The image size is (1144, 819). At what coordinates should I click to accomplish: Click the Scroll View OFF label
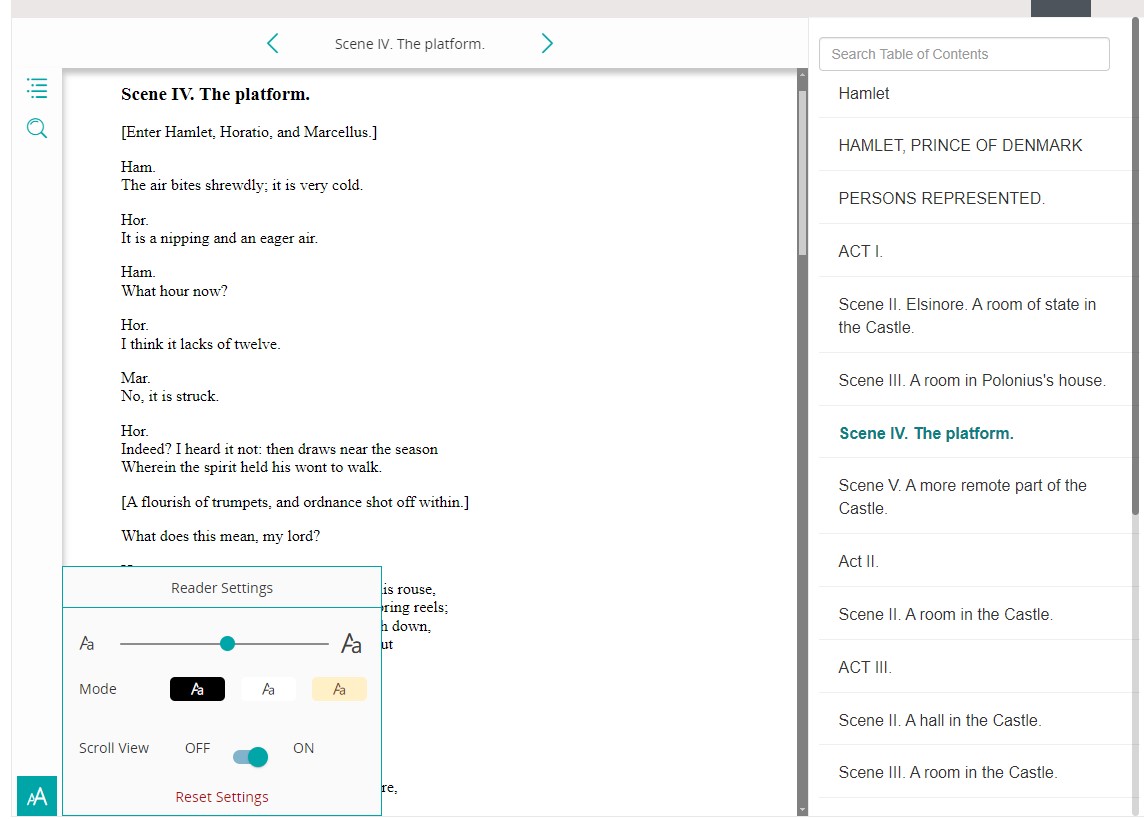(x=197, y=748)
